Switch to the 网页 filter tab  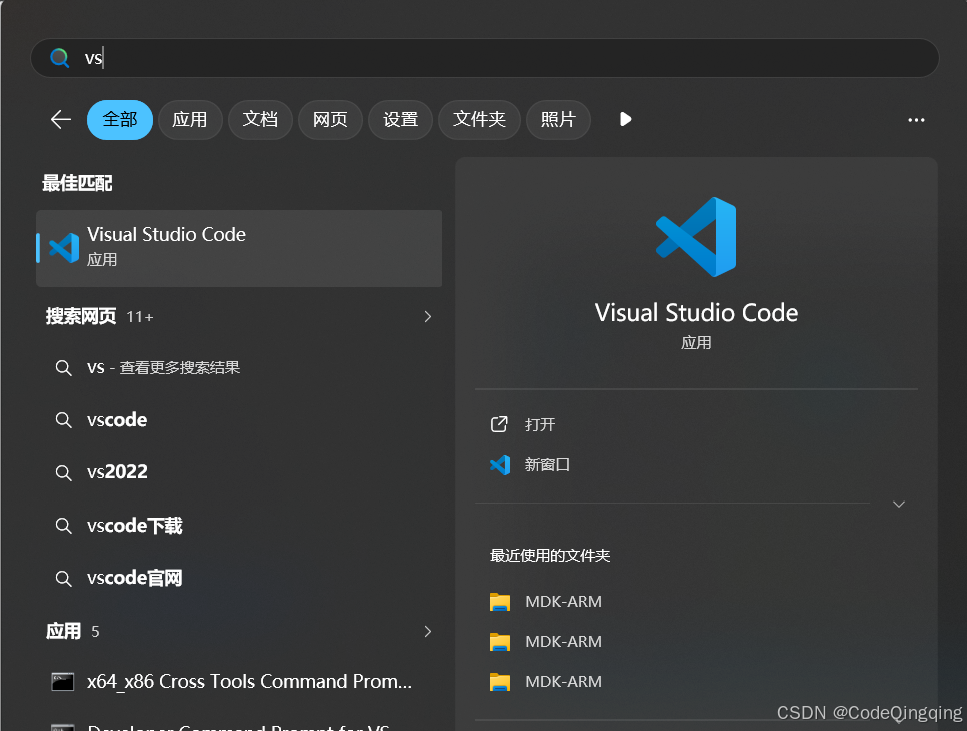click(x=330, y=120)
